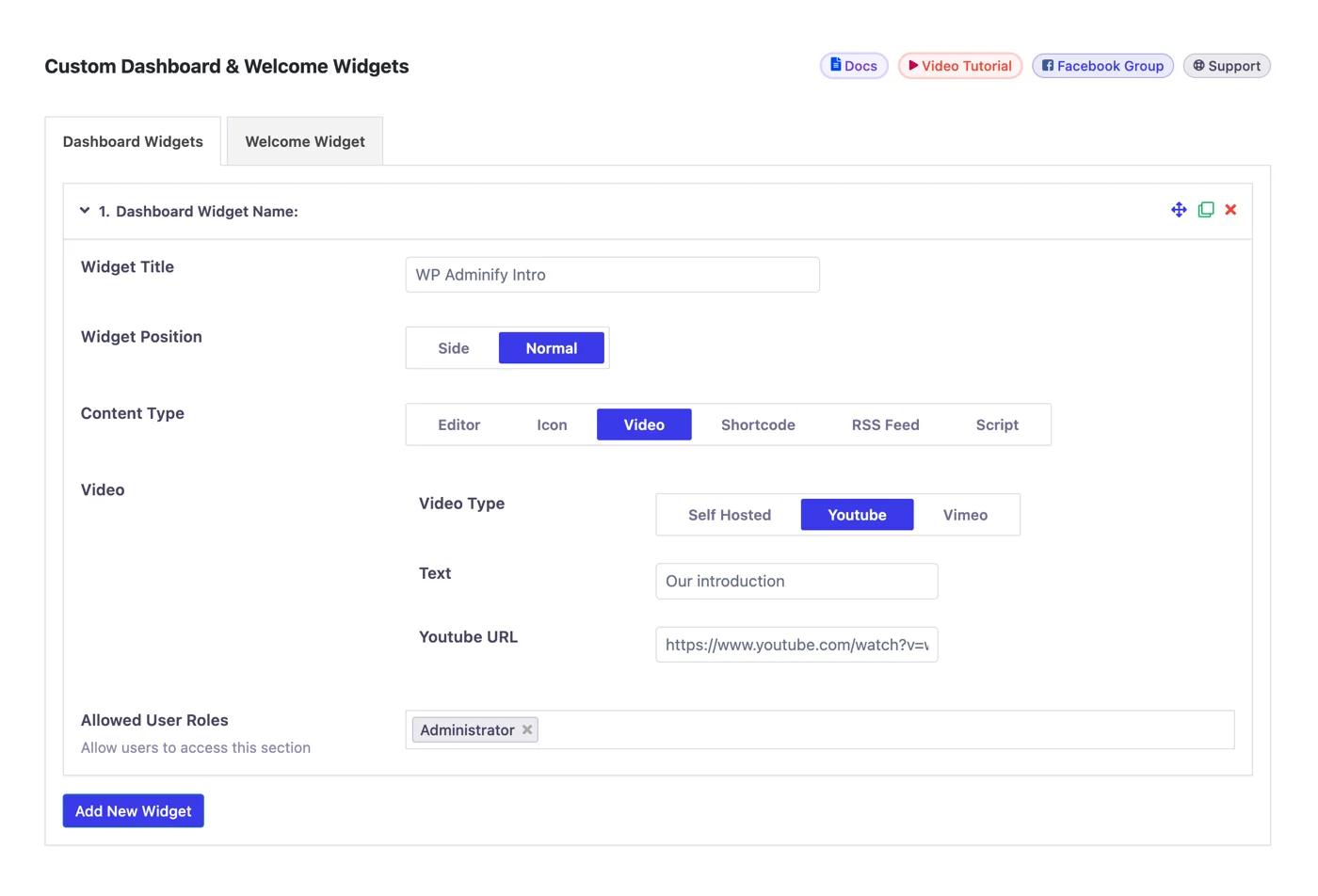This screenshot has width=1318, height=896.
Task: Click the move/drag widget icon
Action: click(1179, 210)
